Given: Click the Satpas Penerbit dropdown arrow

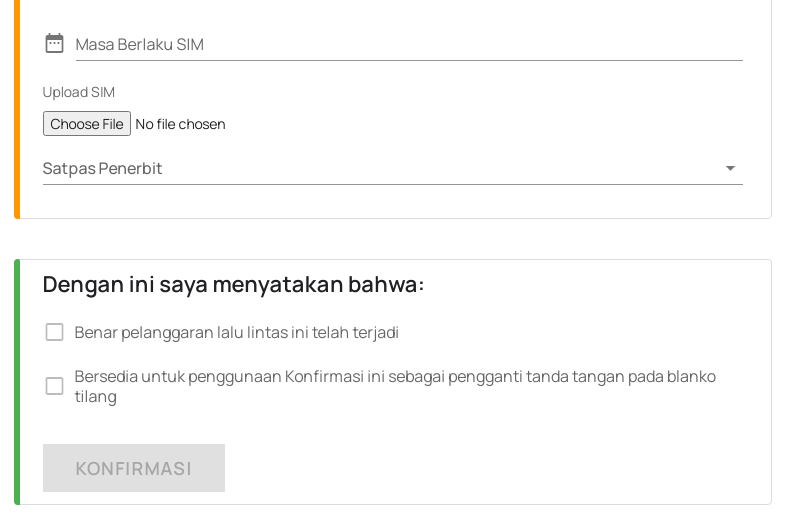Looking at the screenshot, I should pos(730,169).
